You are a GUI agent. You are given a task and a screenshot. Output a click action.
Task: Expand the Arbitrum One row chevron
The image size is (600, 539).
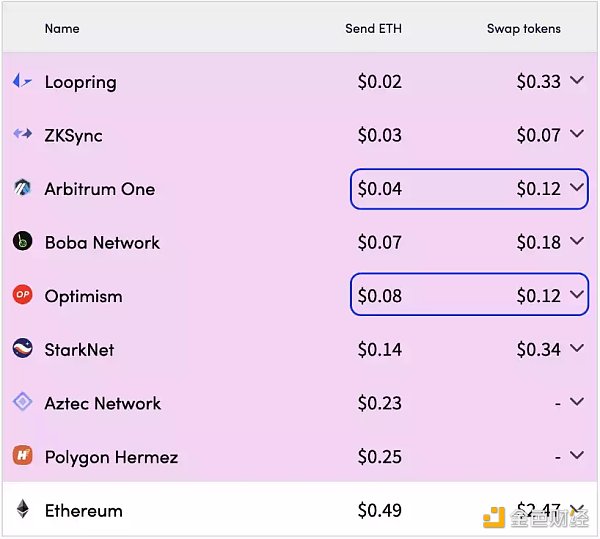[577, 187]
